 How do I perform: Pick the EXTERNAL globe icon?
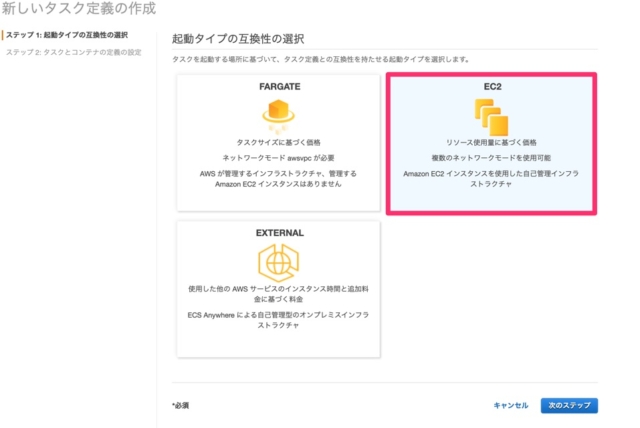click(x=278, y=263)
